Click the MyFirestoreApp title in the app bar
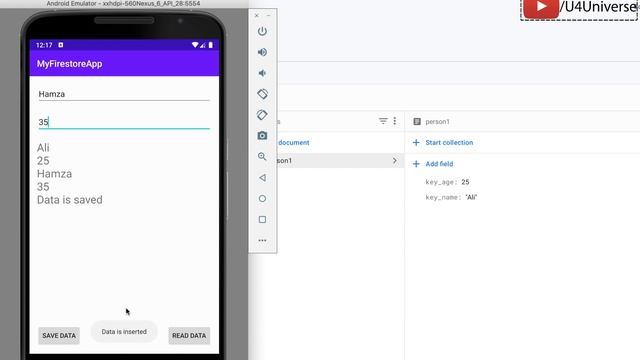Screen dimensions: 640x360 (69, 64)
